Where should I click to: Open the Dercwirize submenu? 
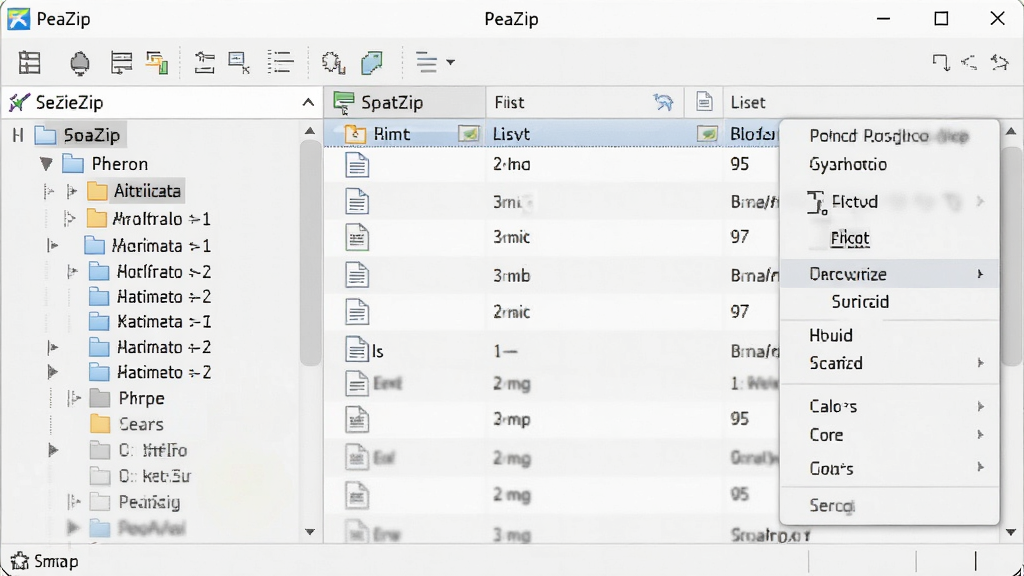(x=889, y=274)
